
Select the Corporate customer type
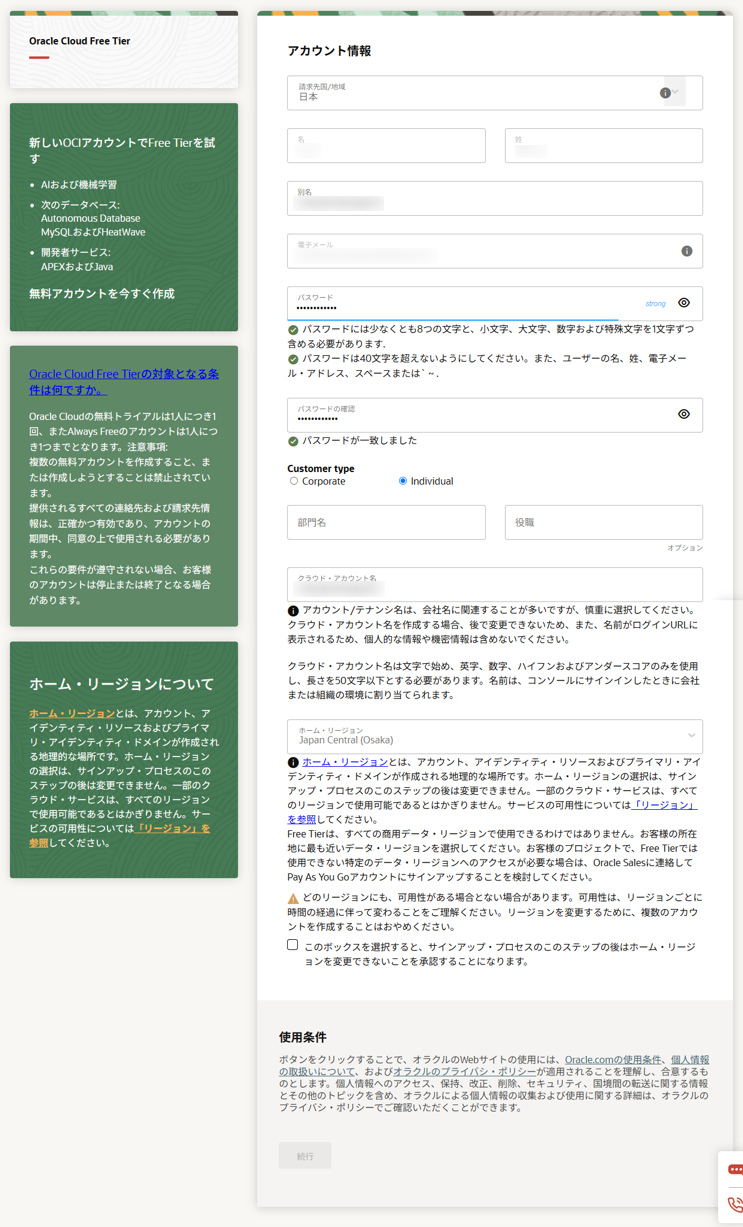tap(294, 481)
